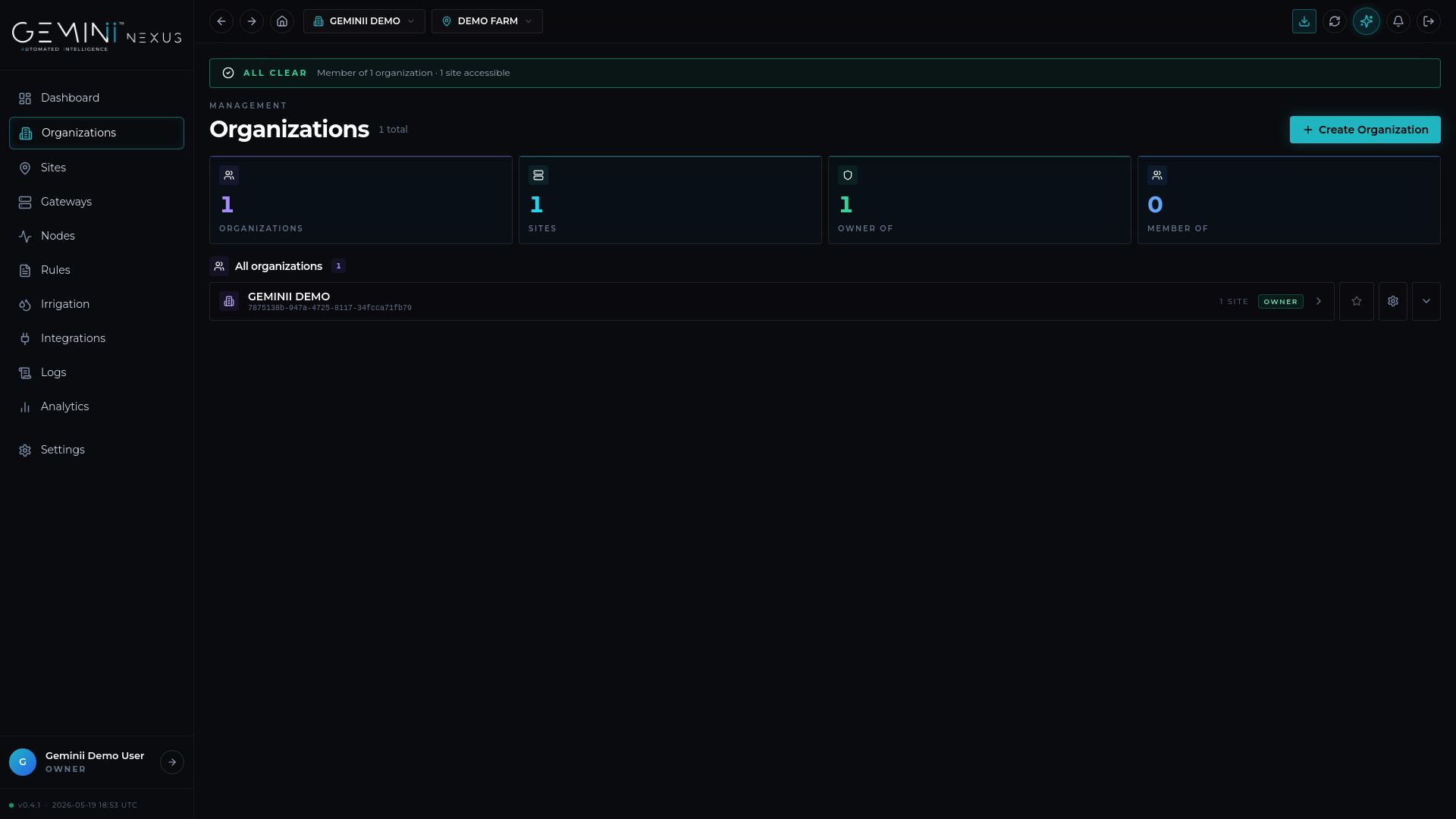This screenshot has height=819, width=1456.
Task: Click the right chevron on GEMINII DEMO row
Action: point(1319,302)
